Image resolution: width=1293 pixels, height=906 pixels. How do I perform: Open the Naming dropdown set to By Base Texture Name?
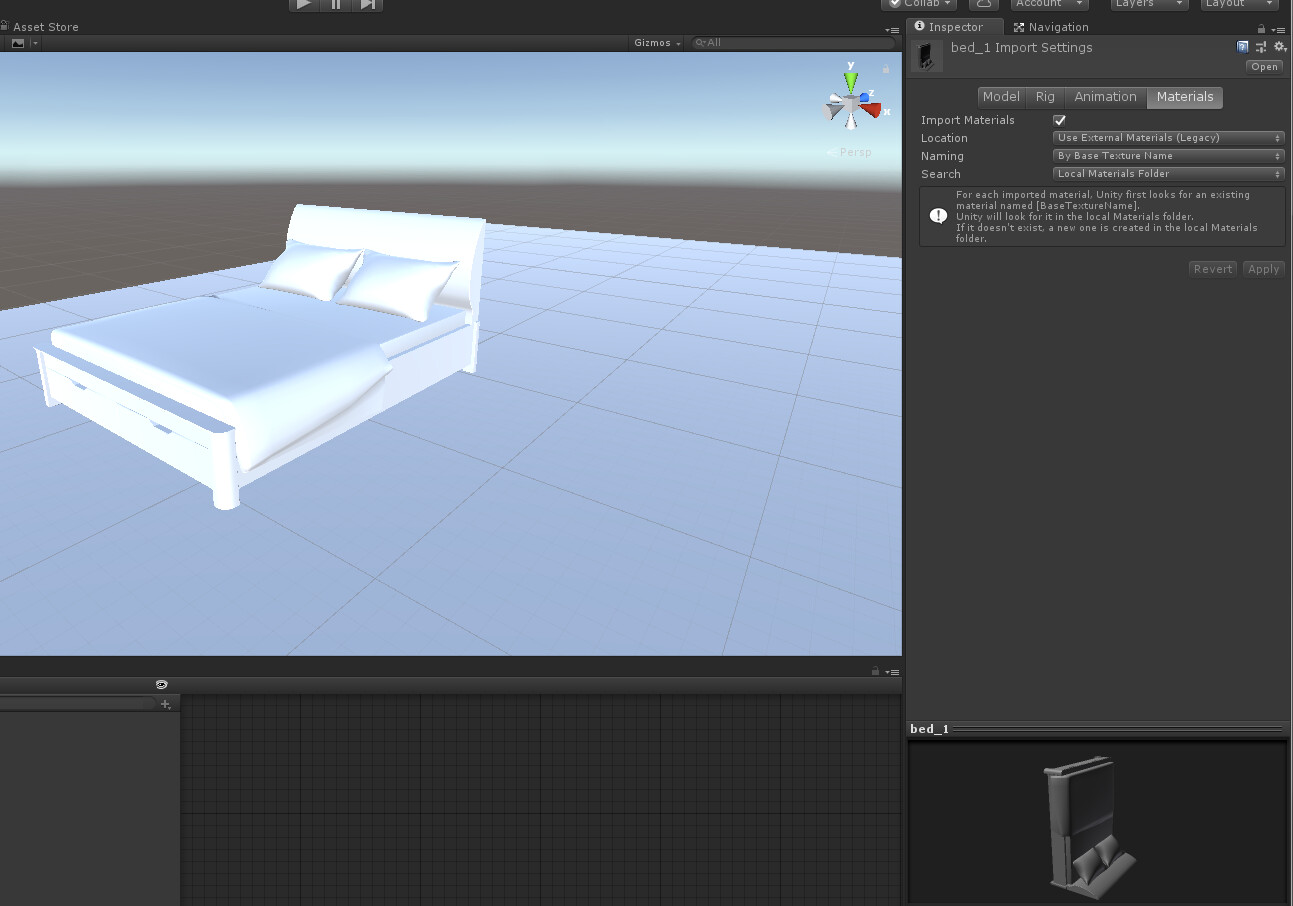tap(1167, 155)
